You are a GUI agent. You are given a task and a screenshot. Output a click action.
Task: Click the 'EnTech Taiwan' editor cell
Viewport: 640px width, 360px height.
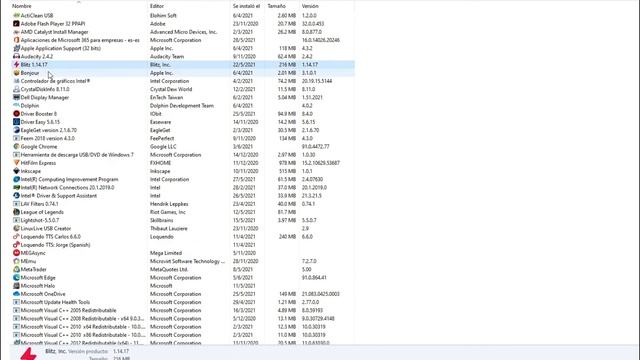click(x=167, y=97)
